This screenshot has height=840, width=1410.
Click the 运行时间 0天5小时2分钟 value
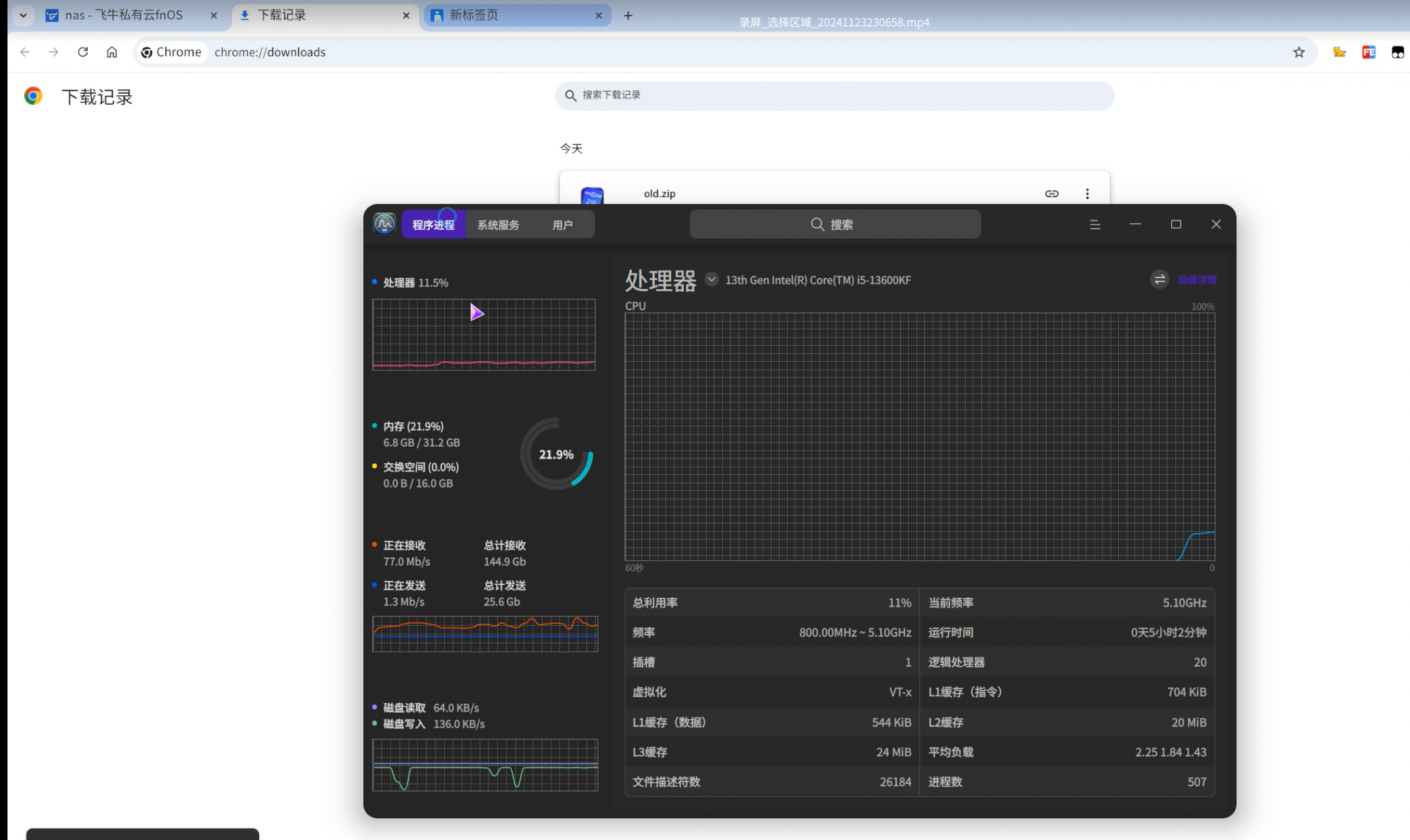click(1169, 633)
